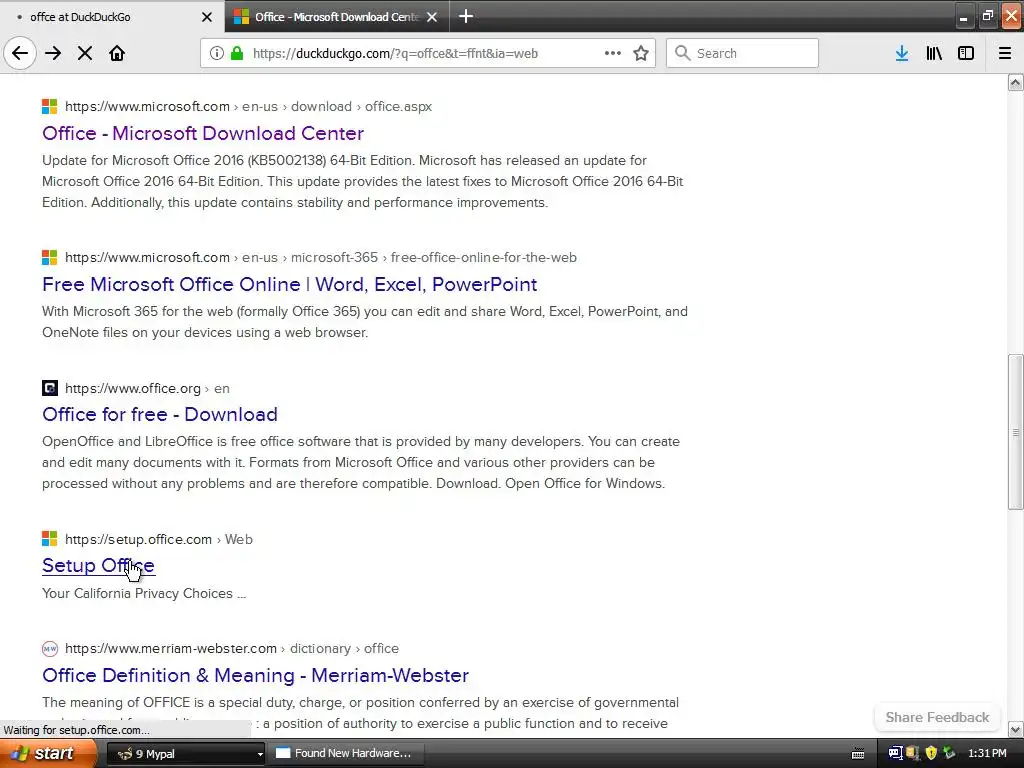Image resolution: width=1024 pixels, height=768 pixels.
Task: Click the office.org result favicon
Action: pyautogui.click(x=50, y=388)
